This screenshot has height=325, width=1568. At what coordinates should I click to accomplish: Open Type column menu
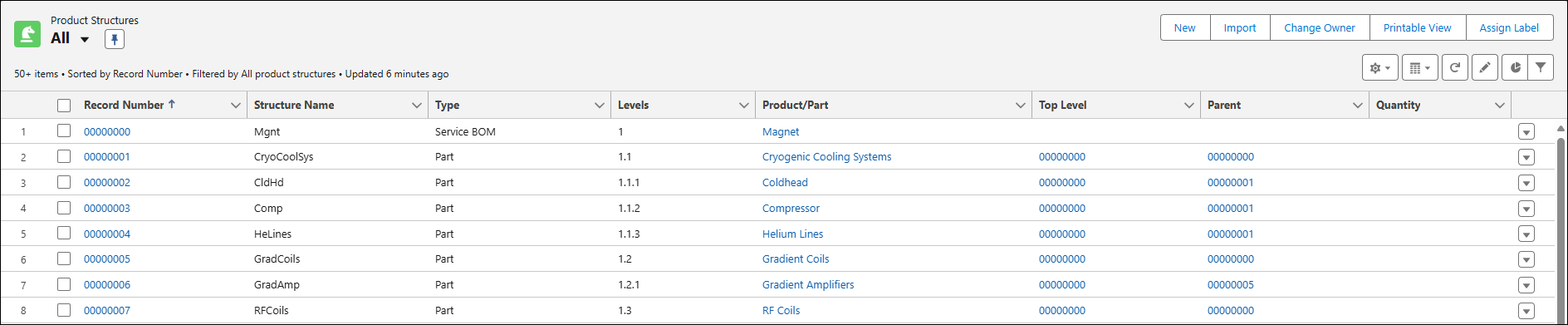click(x=600, y=106)
